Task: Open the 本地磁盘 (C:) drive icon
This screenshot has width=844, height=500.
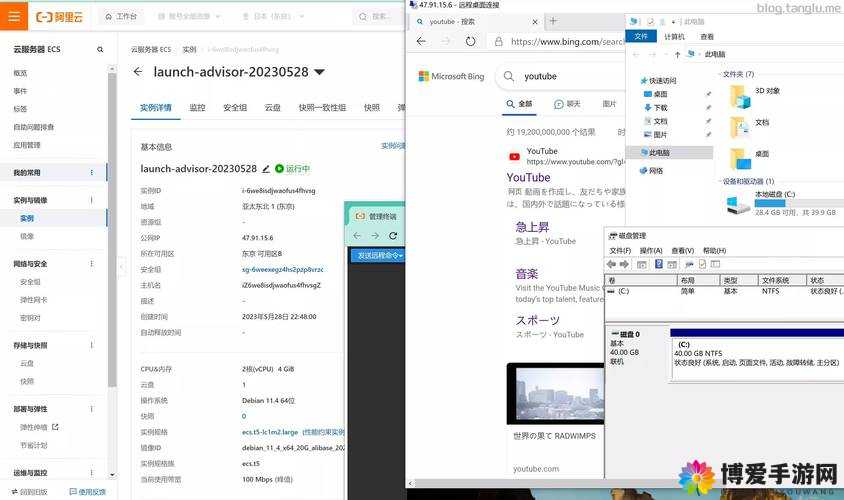Action: pos(738,205)
